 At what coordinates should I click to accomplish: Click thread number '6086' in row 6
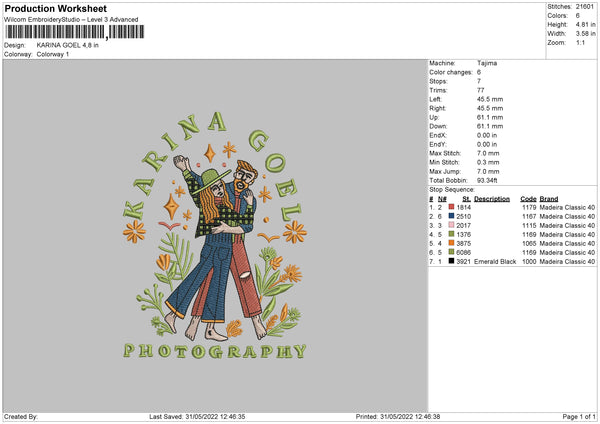[x=463, y=253]
